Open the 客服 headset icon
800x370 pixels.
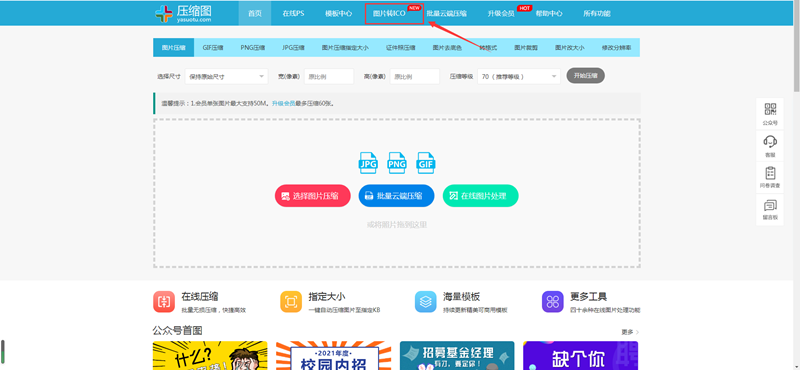[770, 141]
